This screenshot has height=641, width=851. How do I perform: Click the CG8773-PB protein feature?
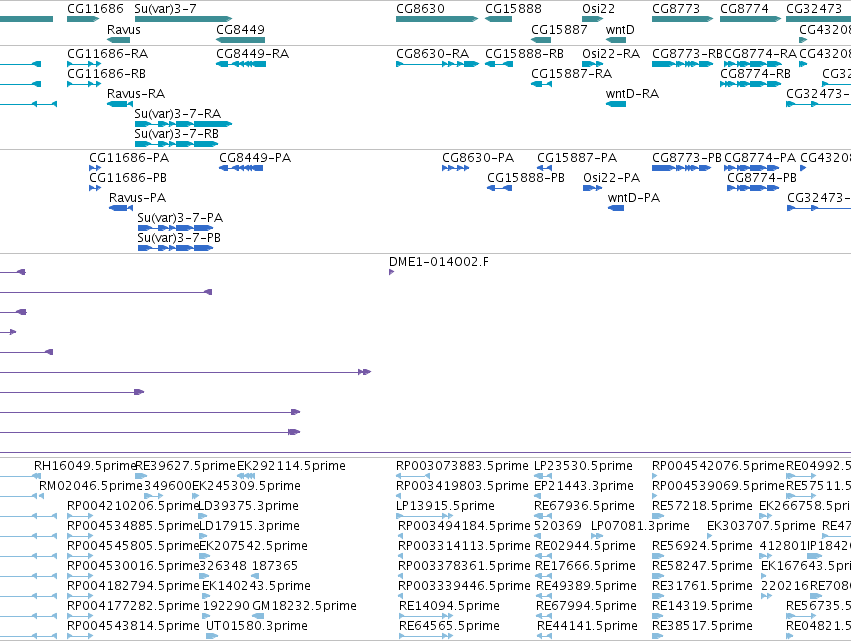coord(682,168)
